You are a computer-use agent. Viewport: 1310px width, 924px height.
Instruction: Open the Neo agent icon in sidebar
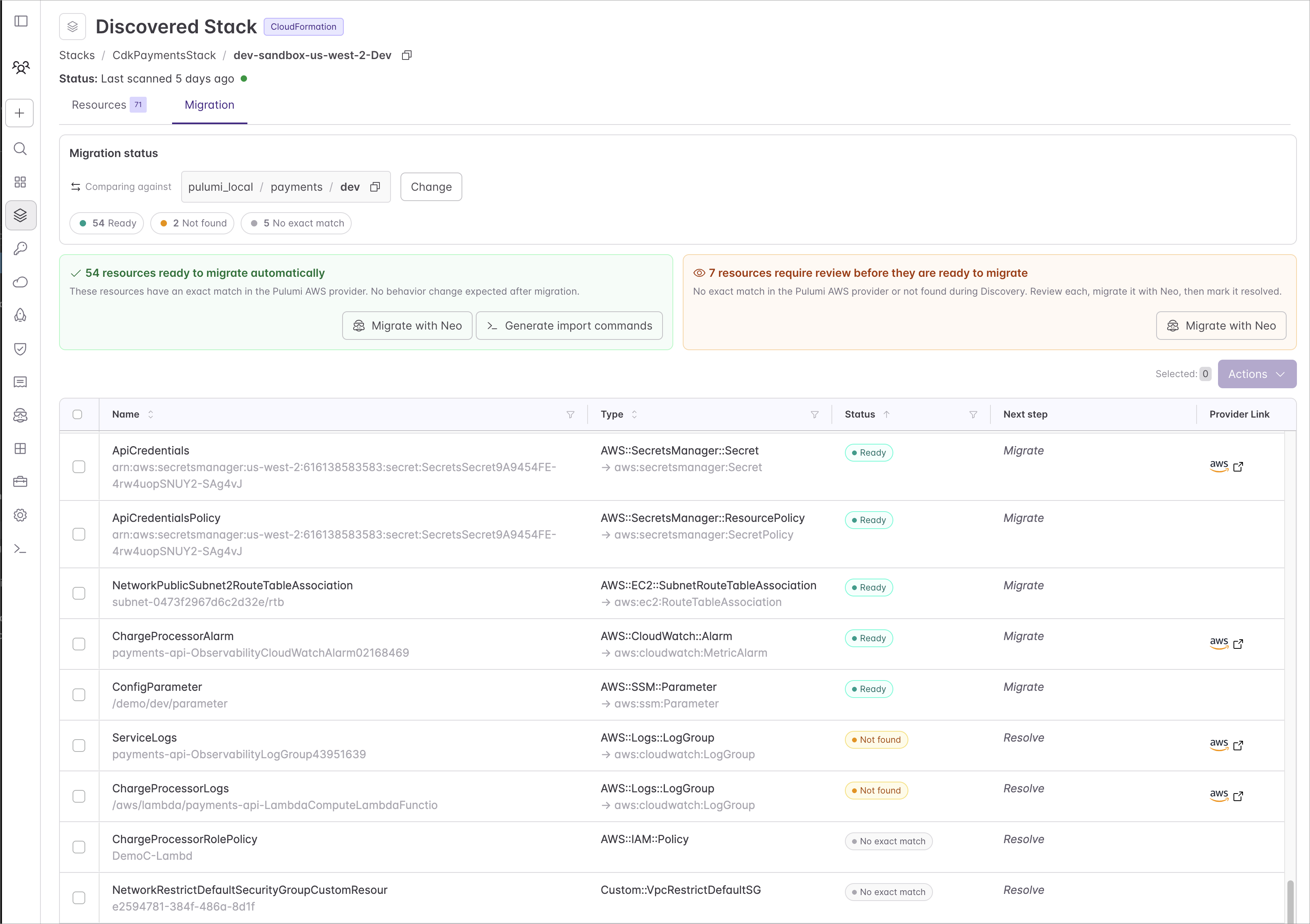click(20, 415)
